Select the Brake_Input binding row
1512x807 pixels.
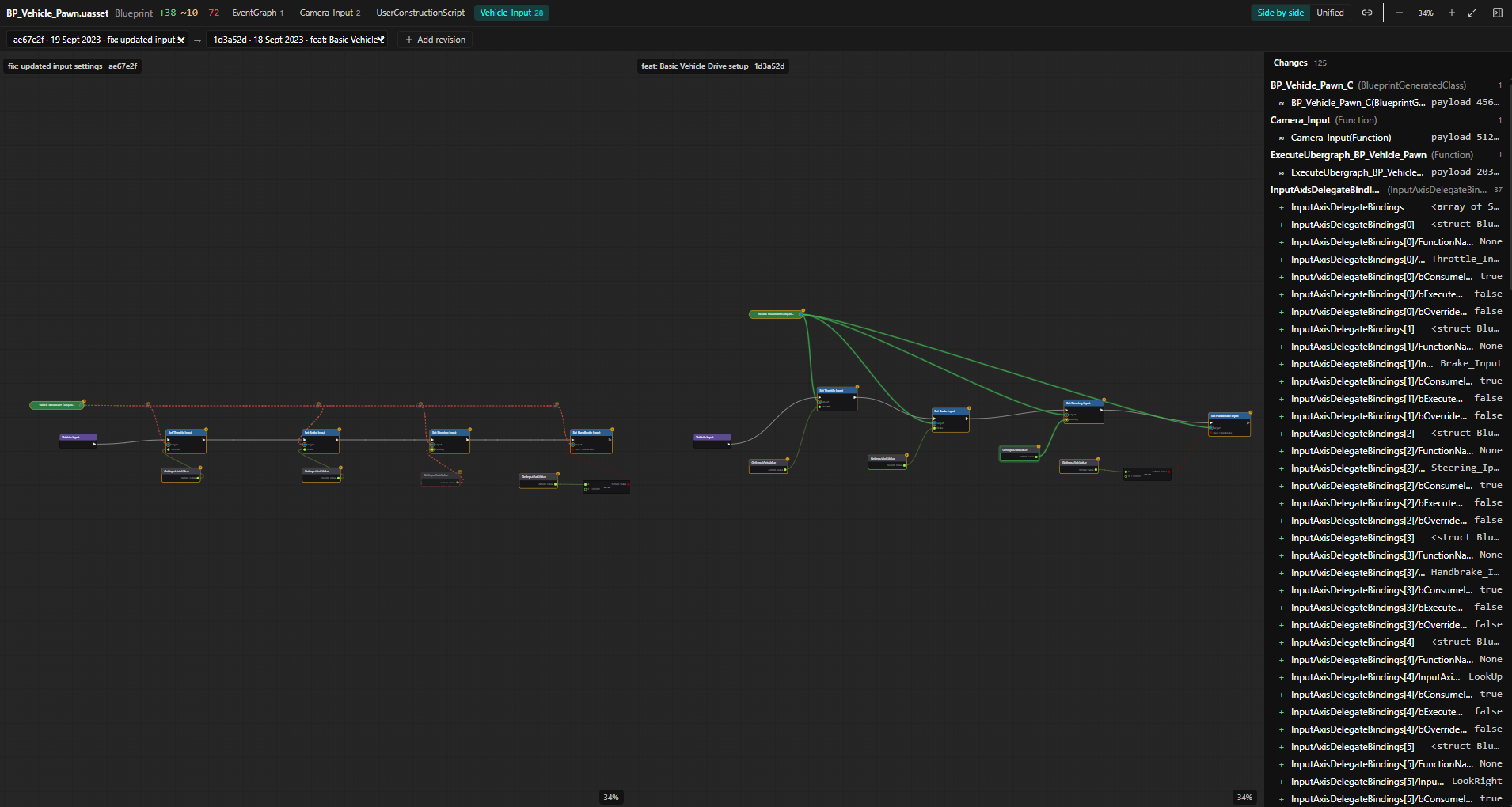[x=1386, y=364]
